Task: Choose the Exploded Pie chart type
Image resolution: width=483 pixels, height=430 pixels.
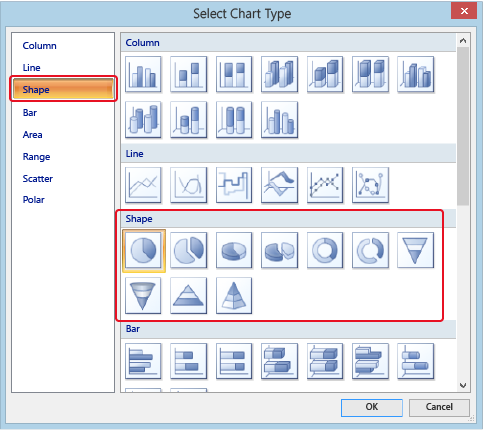Action: [x=189, y=251]
